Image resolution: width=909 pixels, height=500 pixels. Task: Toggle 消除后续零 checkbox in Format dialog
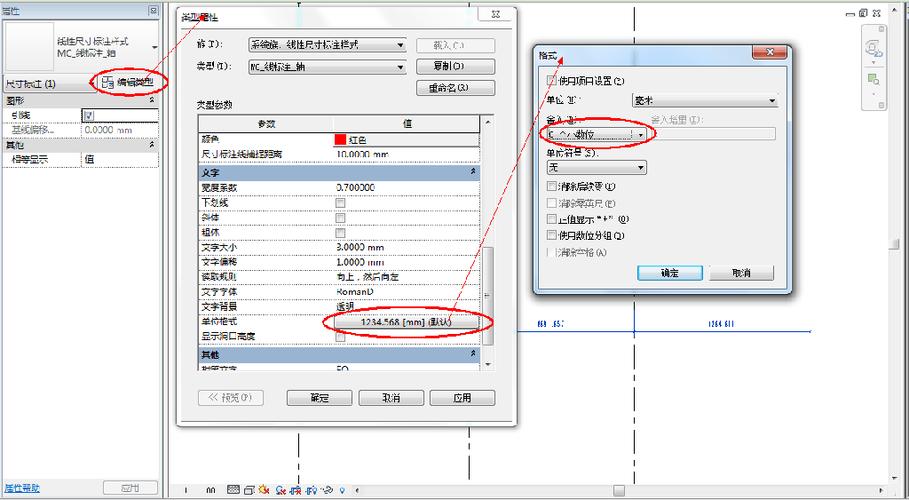pyautogui.click(x=552, y=187)
